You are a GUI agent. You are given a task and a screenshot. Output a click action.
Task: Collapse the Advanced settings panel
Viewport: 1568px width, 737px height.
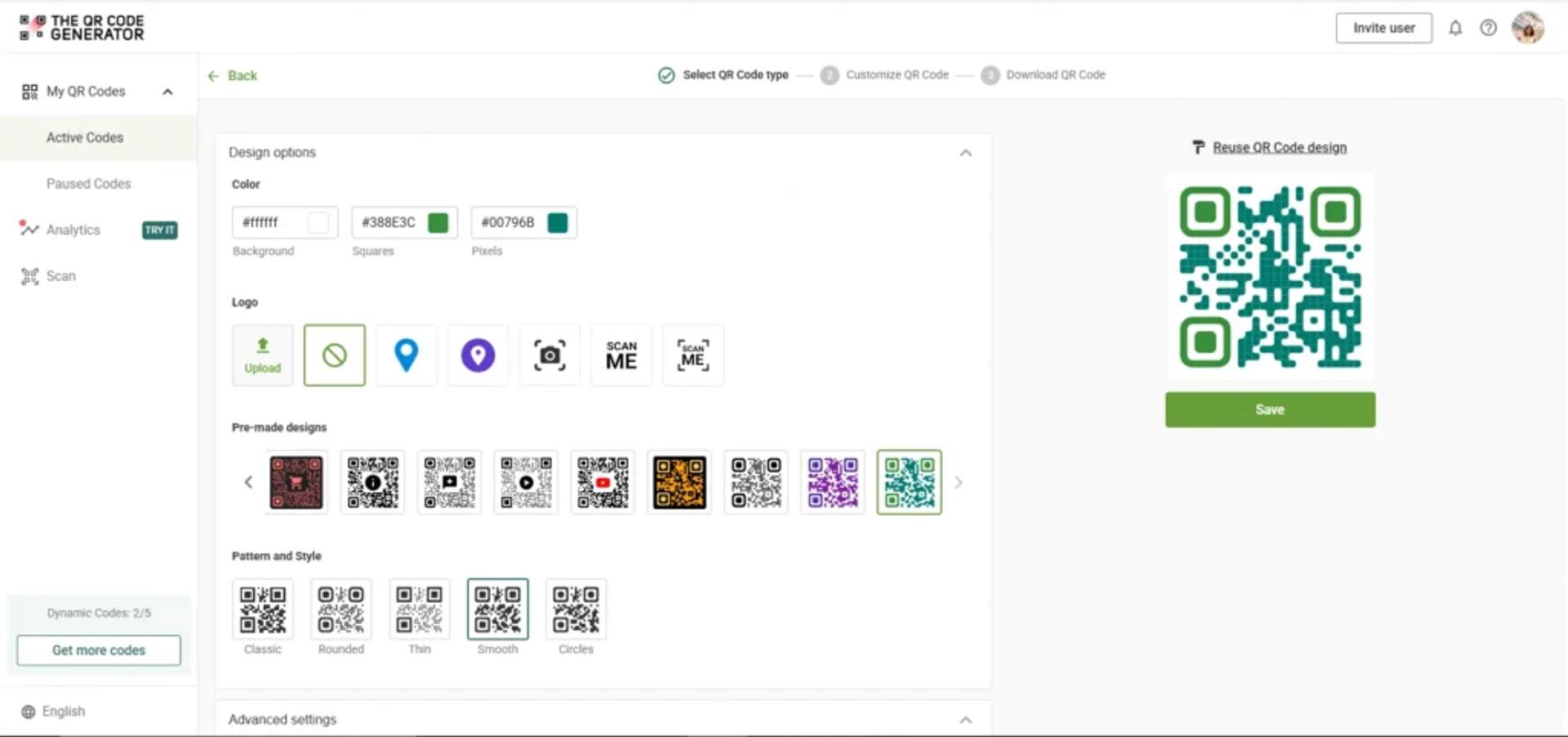(x=965, y=720)
